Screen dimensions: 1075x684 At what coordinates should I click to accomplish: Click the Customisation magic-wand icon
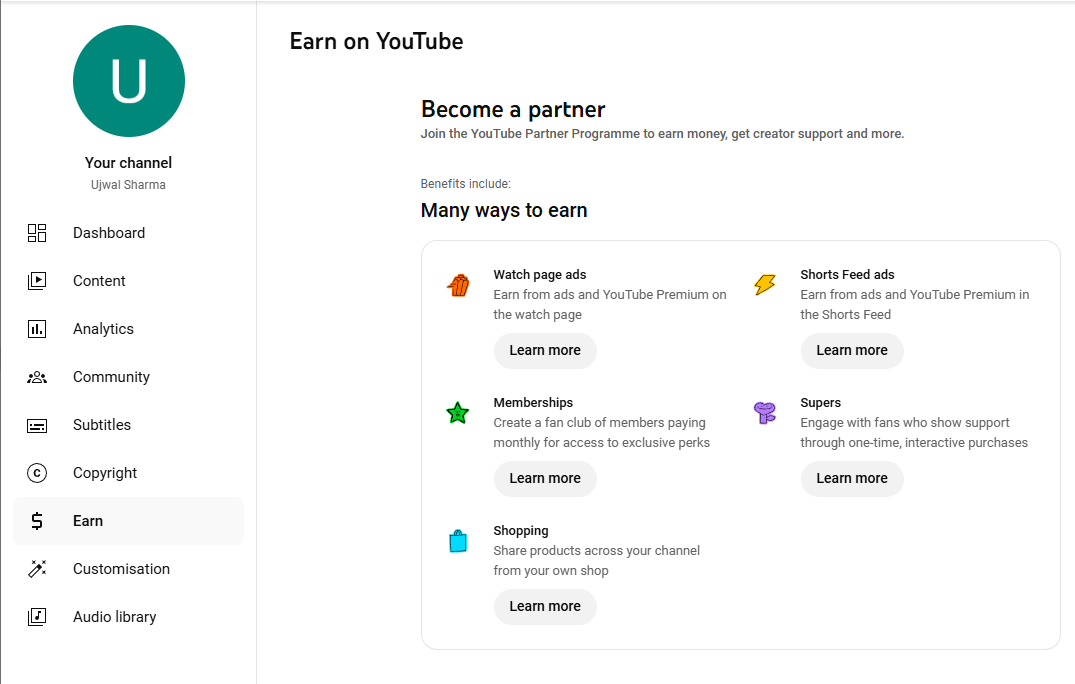[x=37, y=569]
